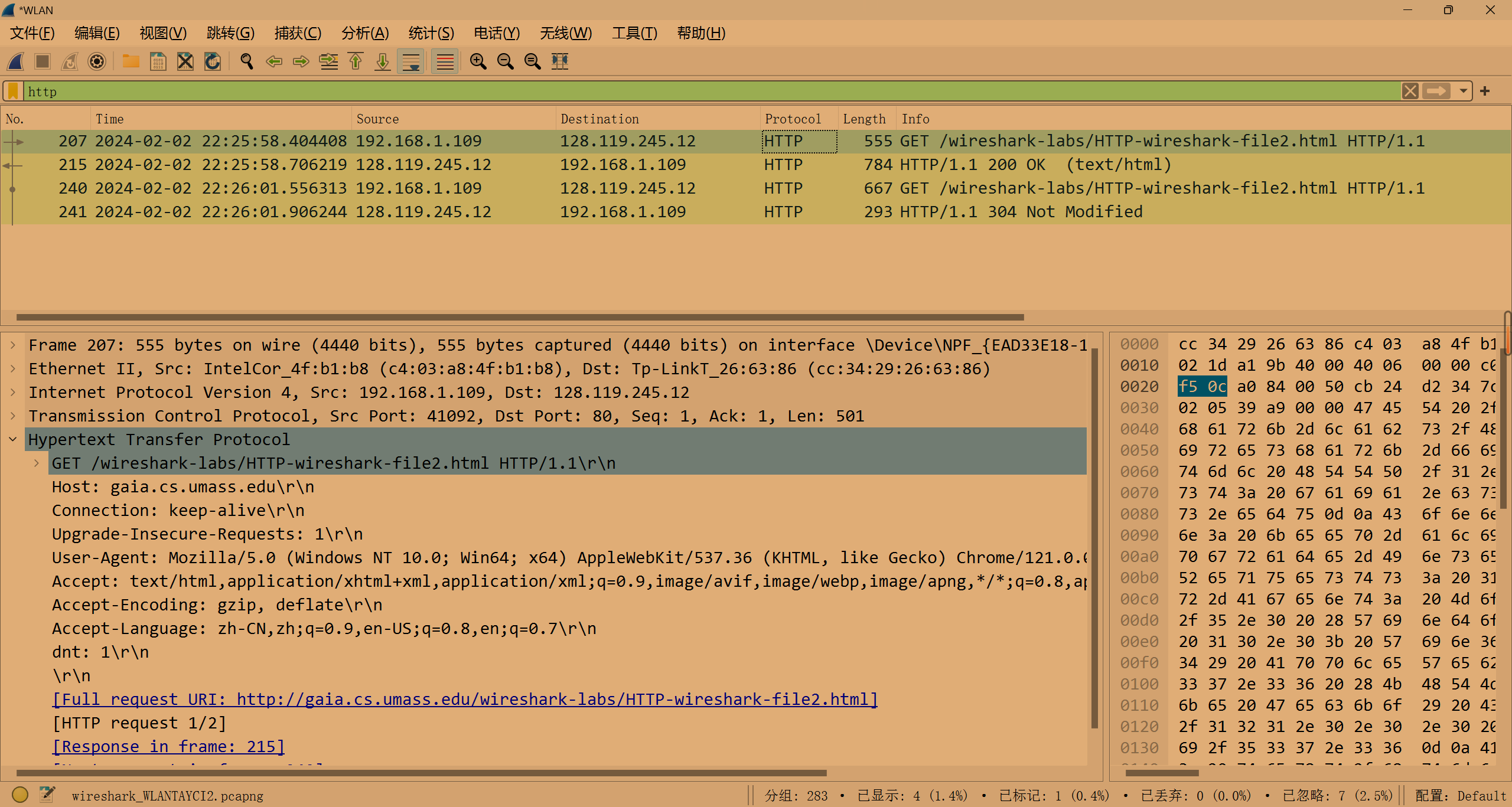
Task: Find a packet magnifier icon
Action: 247,61
